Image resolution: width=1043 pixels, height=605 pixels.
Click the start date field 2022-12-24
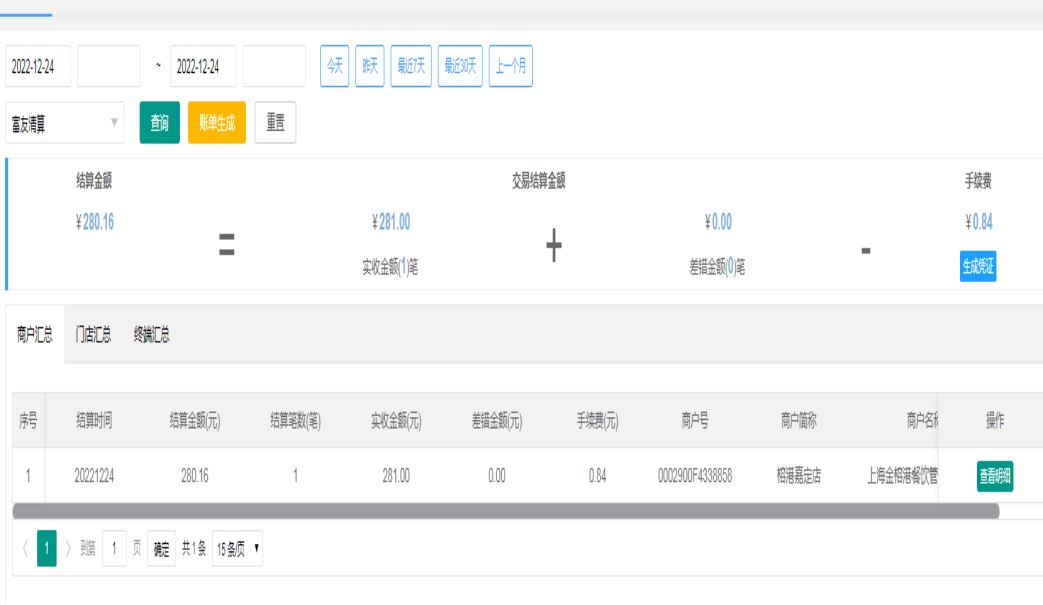[37, 67]
